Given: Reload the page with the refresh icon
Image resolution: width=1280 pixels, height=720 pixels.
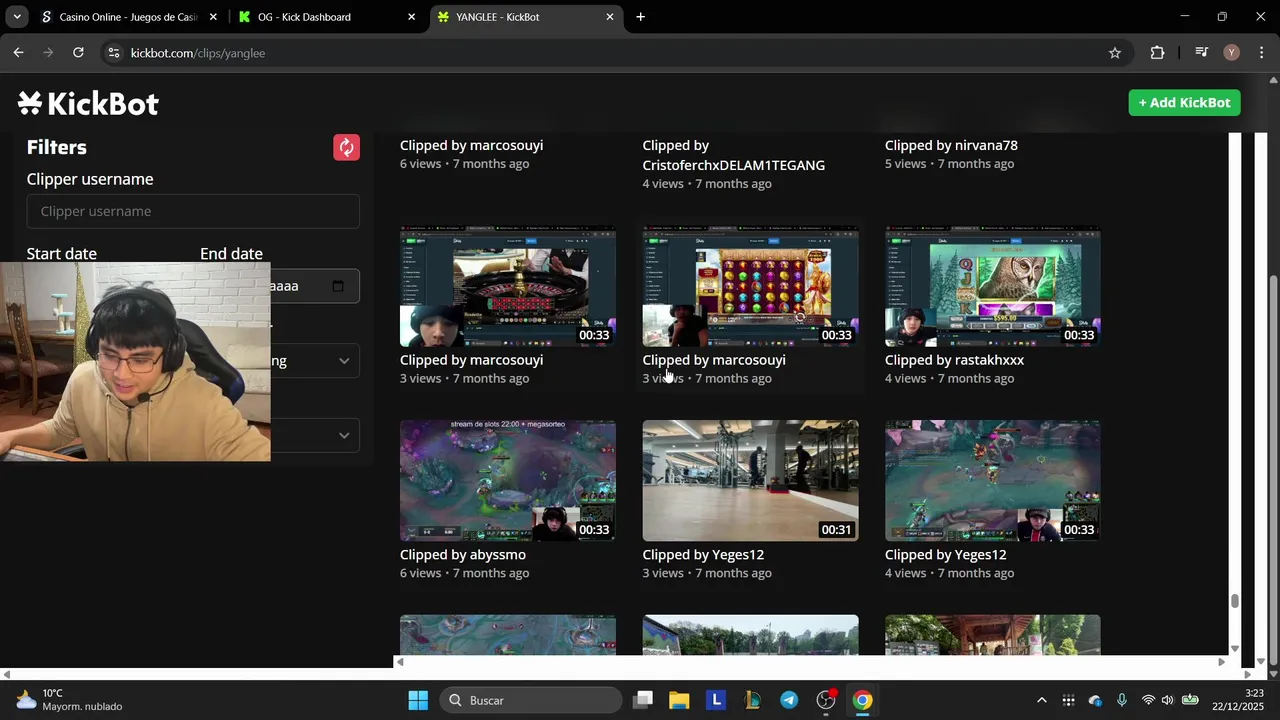Looking at the screenshot, I should tap(78, 53).
